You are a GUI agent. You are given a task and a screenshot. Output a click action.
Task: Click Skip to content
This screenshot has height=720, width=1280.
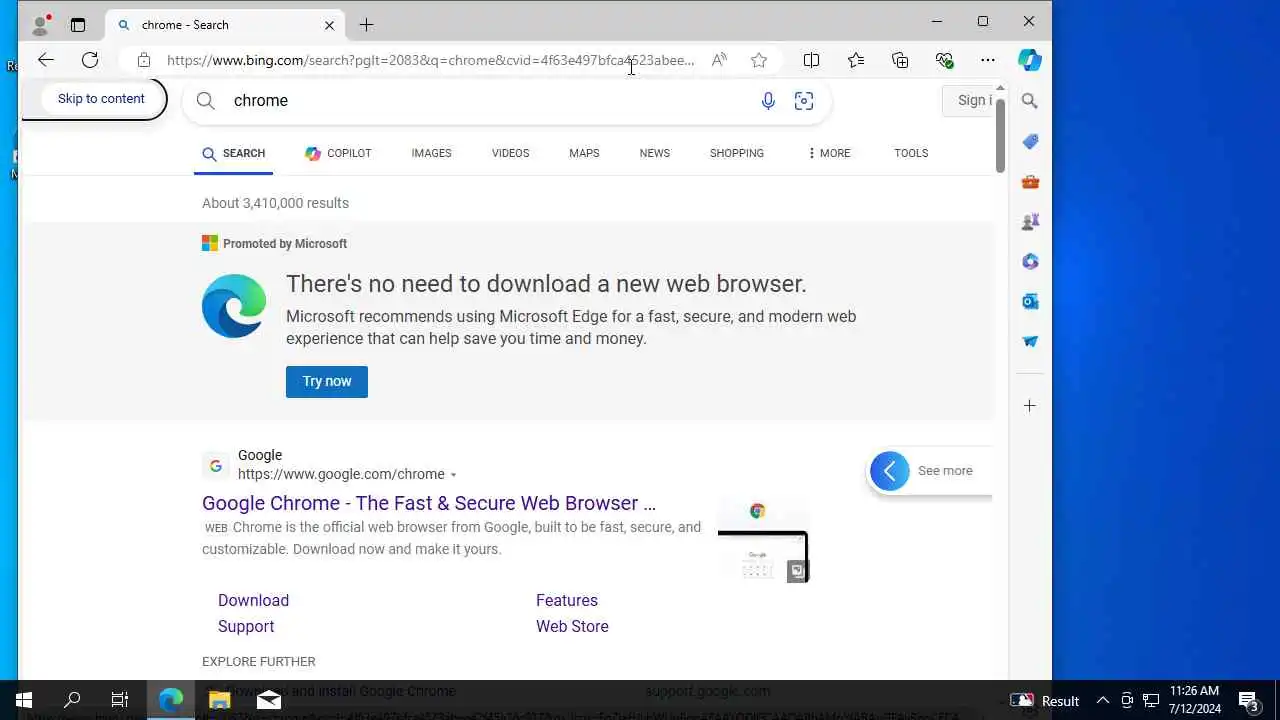pyautogui.click(x=101, y=98)
